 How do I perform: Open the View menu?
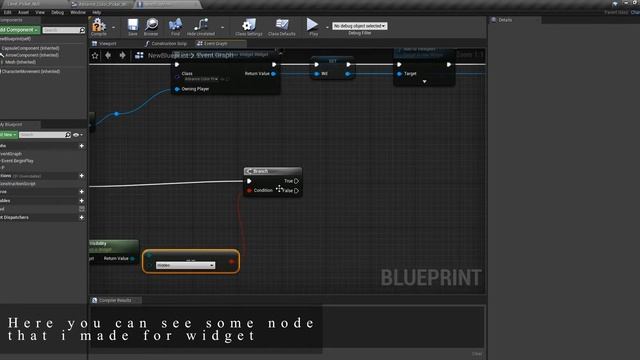point(40,13)
